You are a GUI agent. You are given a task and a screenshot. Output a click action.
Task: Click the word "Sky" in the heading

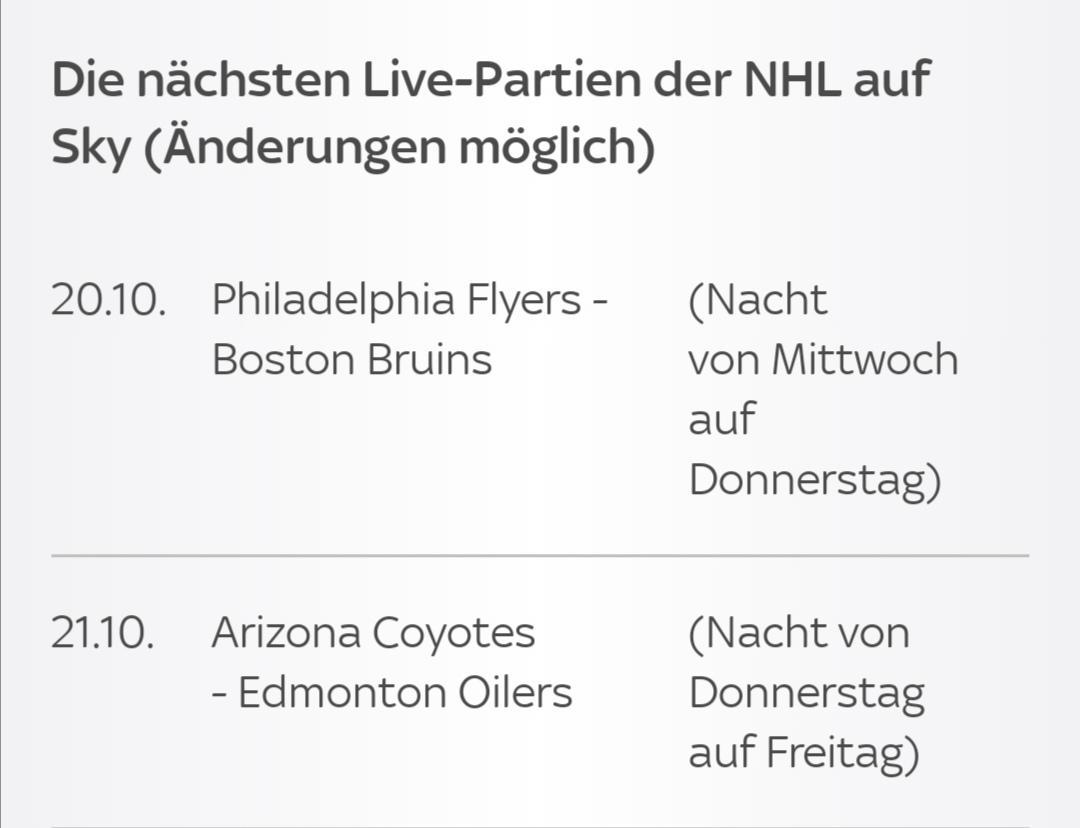click(x=90, y=150)
